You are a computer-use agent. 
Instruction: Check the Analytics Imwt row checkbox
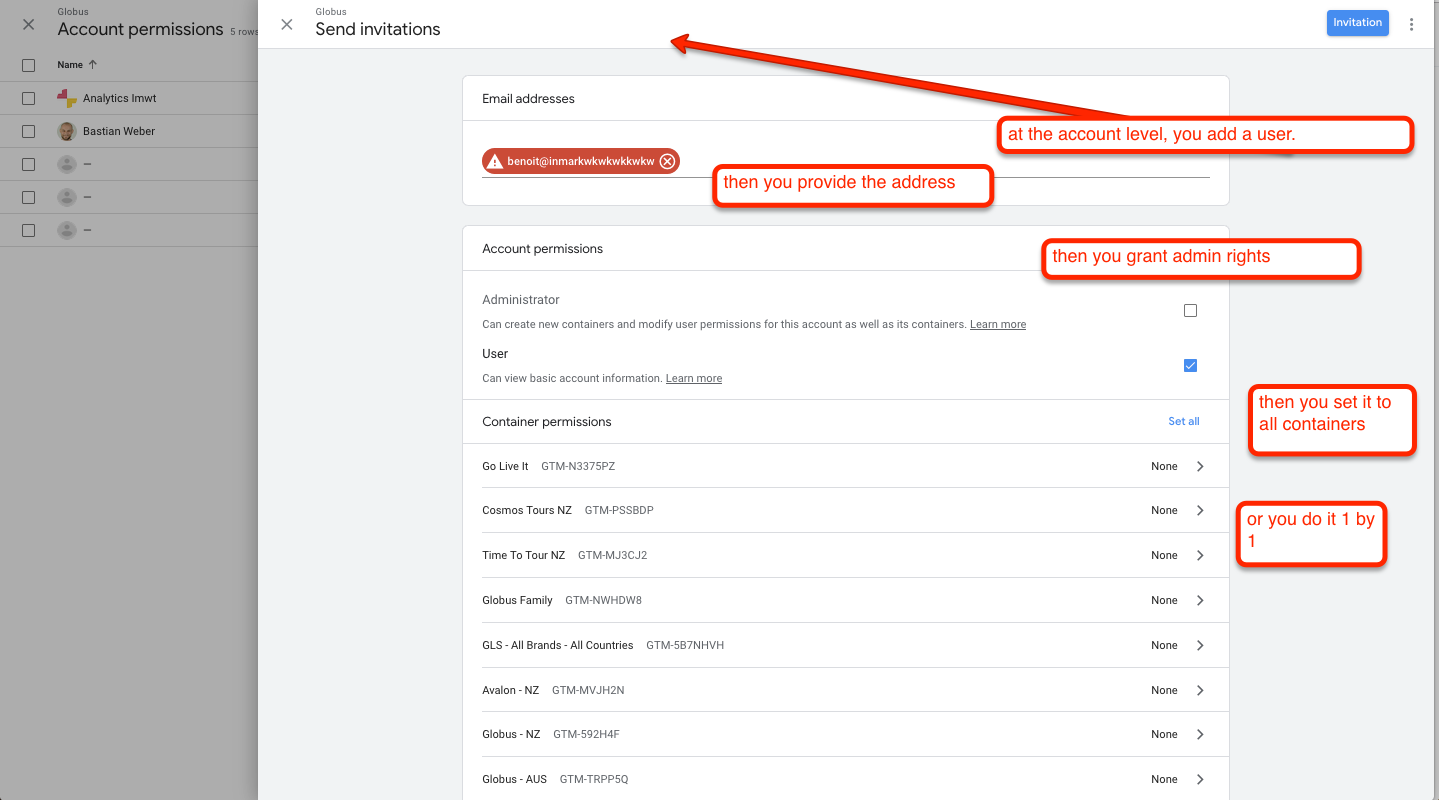28,98
